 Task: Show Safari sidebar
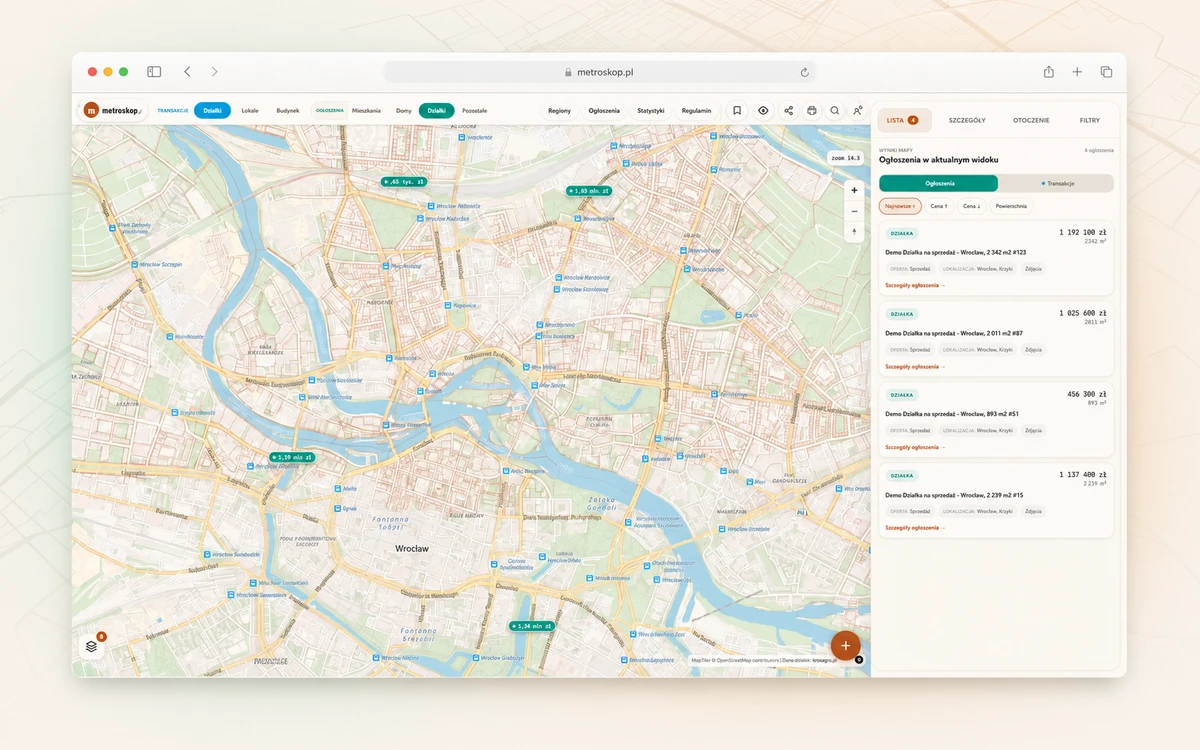(154, 72)
